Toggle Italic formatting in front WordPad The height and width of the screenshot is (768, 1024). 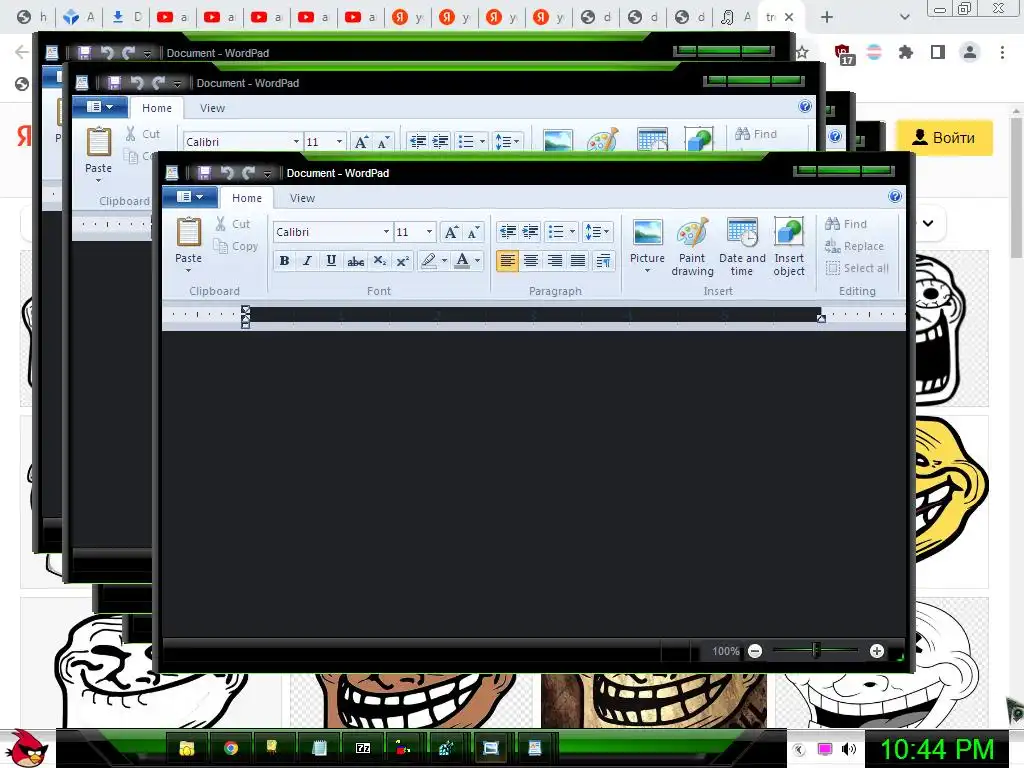308,261
